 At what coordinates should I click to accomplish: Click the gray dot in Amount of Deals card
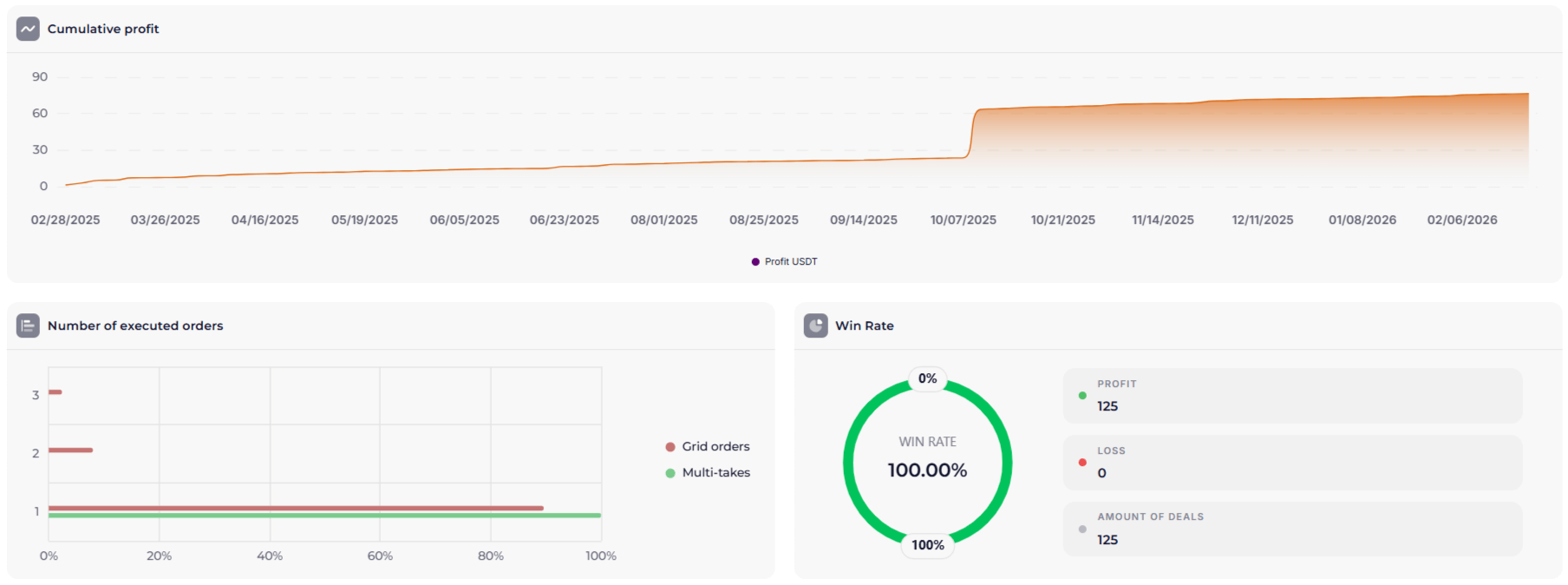[1081, 529]
